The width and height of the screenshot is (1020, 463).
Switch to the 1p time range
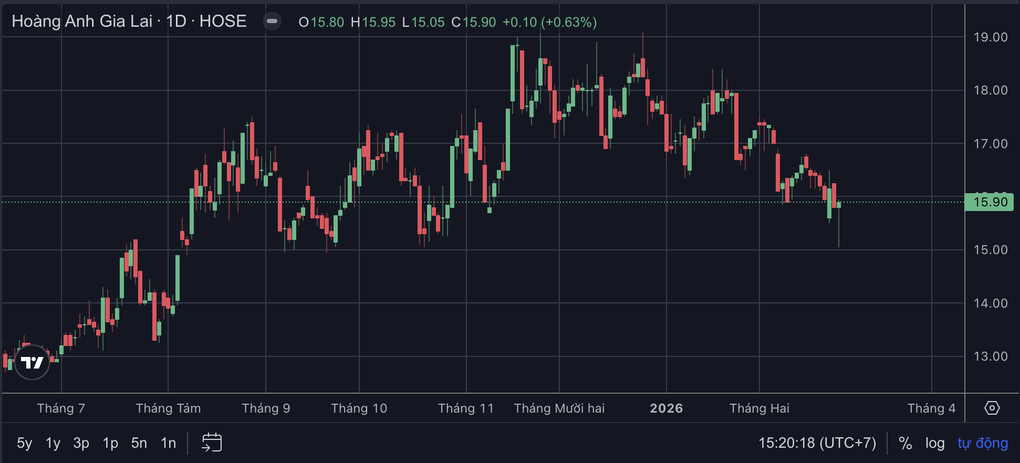111,442
